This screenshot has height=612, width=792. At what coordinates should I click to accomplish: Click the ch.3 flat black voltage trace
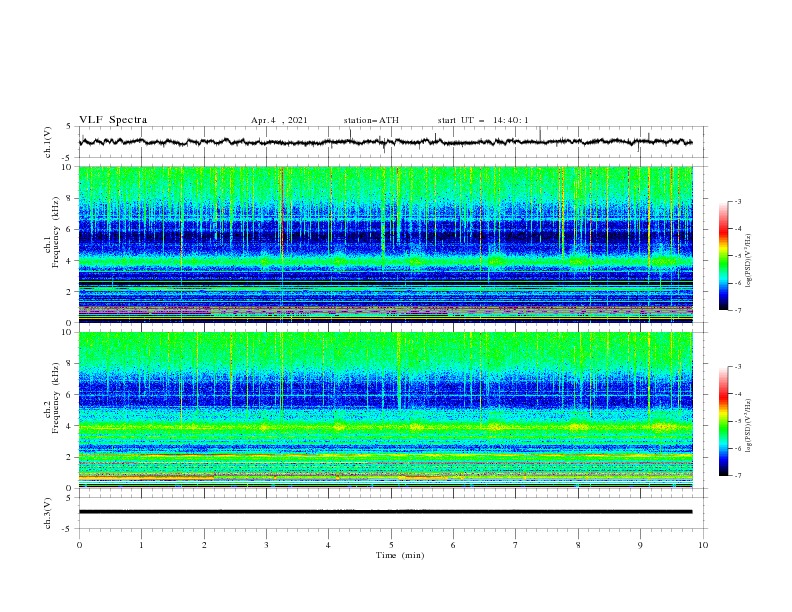click(385, 512)
